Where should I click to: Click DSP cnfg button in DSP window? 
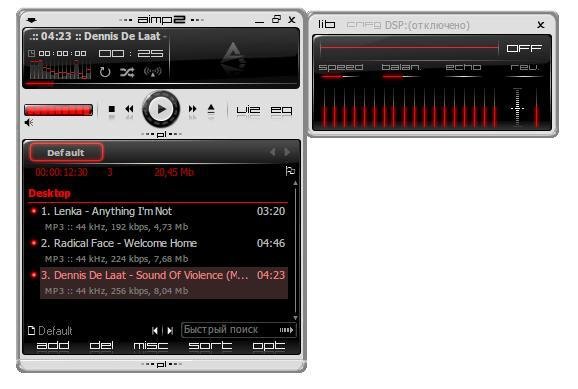[x=364, y=25]
